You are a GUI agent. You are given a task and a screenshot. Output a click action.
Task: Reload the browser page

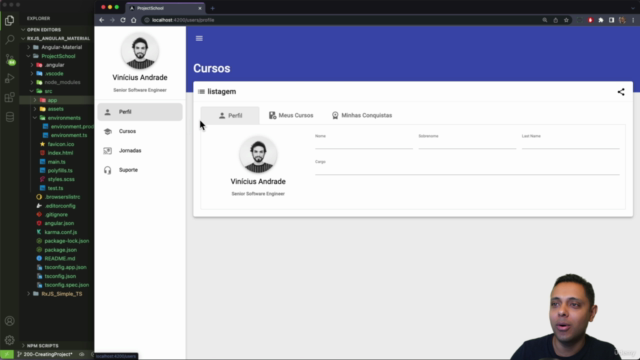click(123, 20)
